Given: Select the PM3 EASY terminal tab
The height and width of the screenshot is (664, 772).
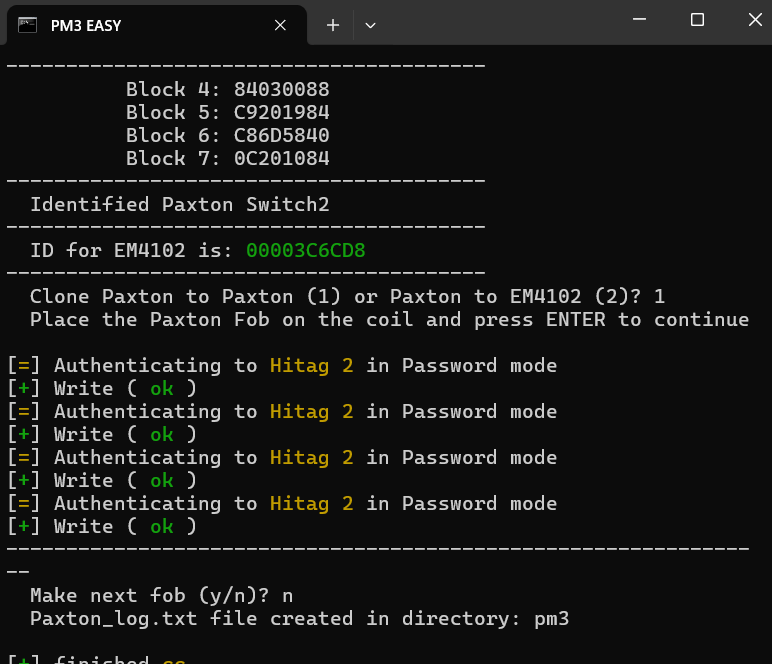Looking at the screenshot, I should [157, 25].
